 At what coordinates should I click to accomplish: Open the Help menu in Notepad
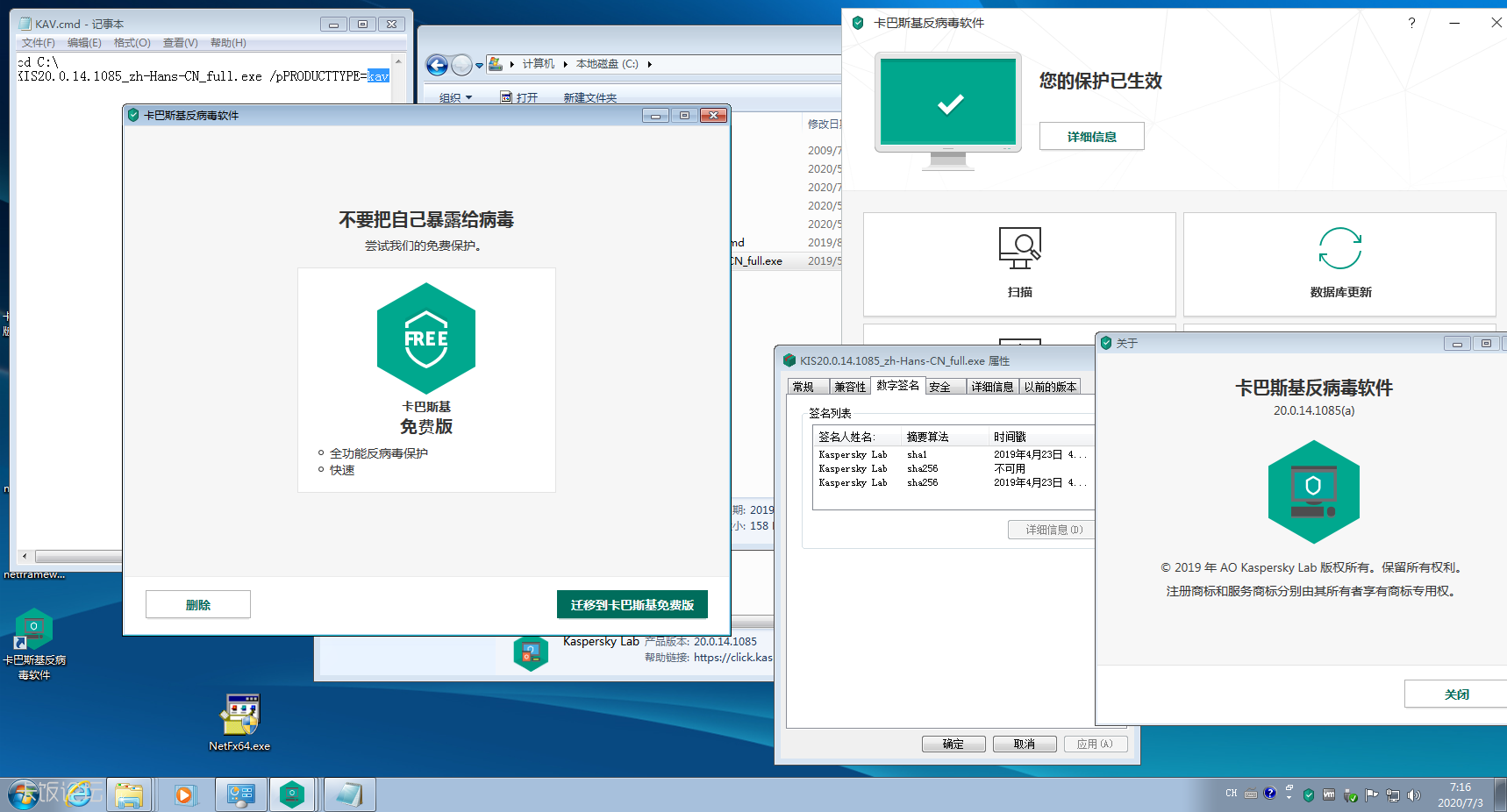pyautogui.click(x=228, y=43)
